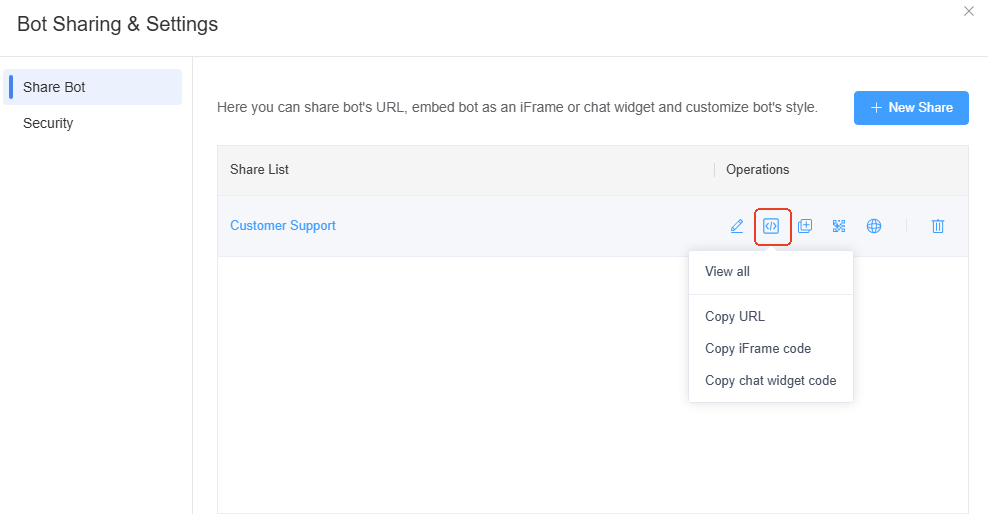Delete Customer Support share via trash icon

tap(938, 226)
